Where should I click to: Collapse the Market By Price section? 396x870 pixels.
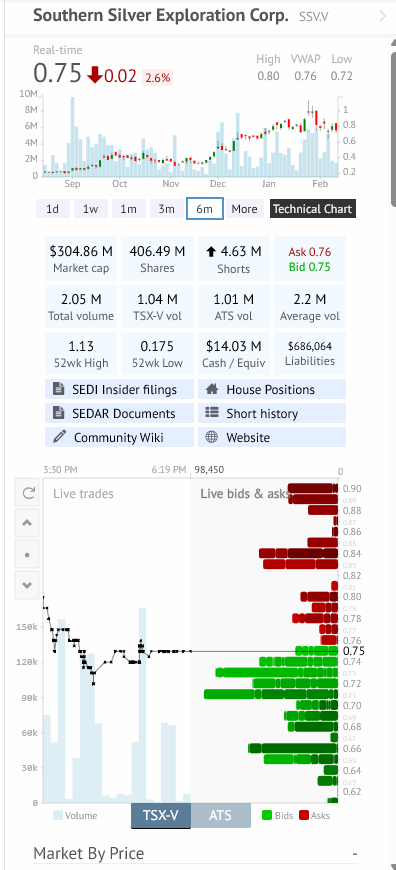355,853
